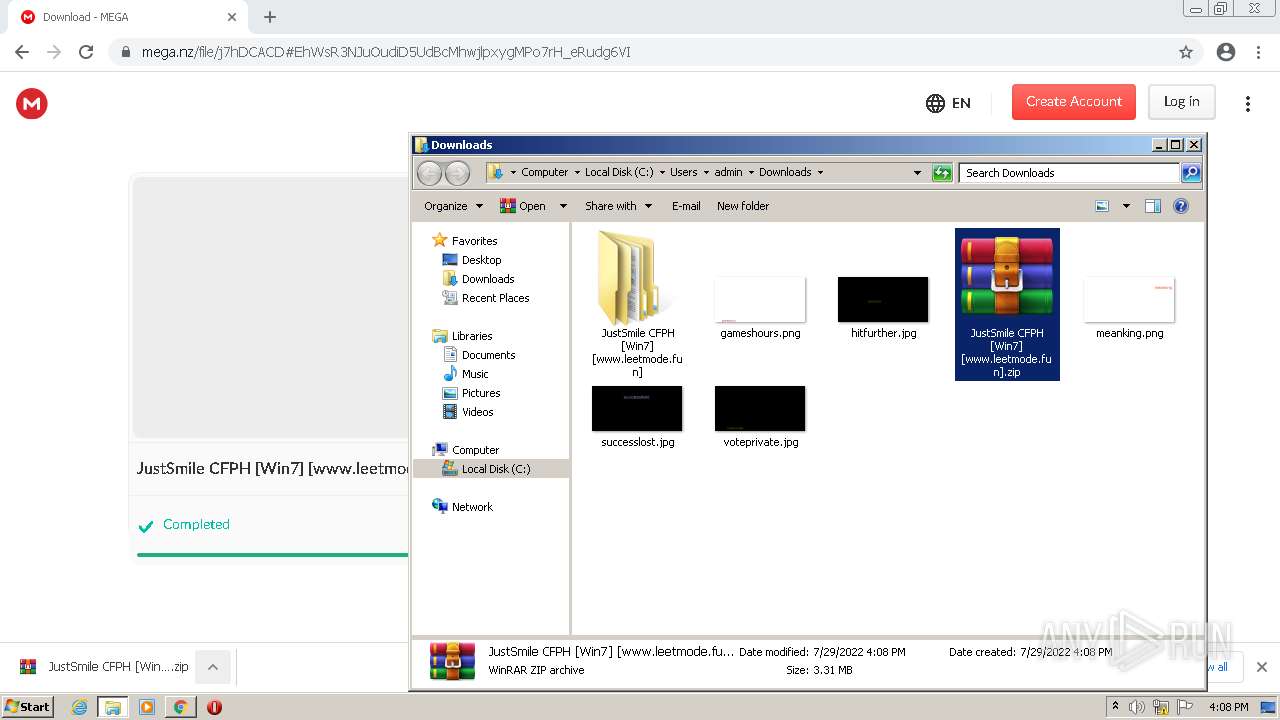Select Recent Places in navigation pane
This screenshot has height=720, width=1280.
pos(495,298)
